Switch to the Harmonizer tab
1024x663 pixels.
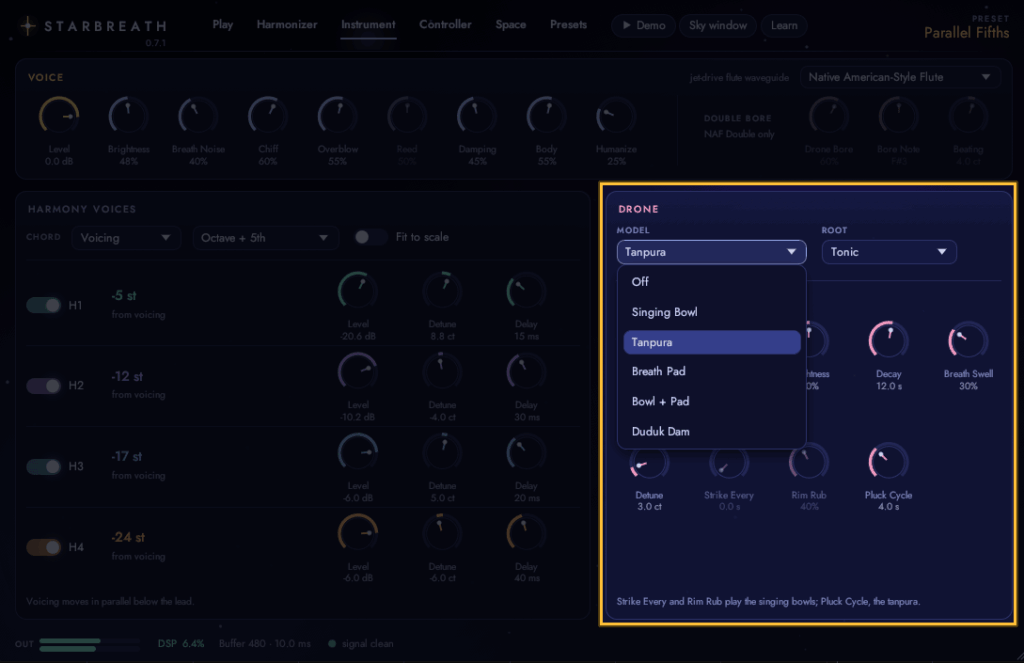pyautogui.click(x=287, y=25)
